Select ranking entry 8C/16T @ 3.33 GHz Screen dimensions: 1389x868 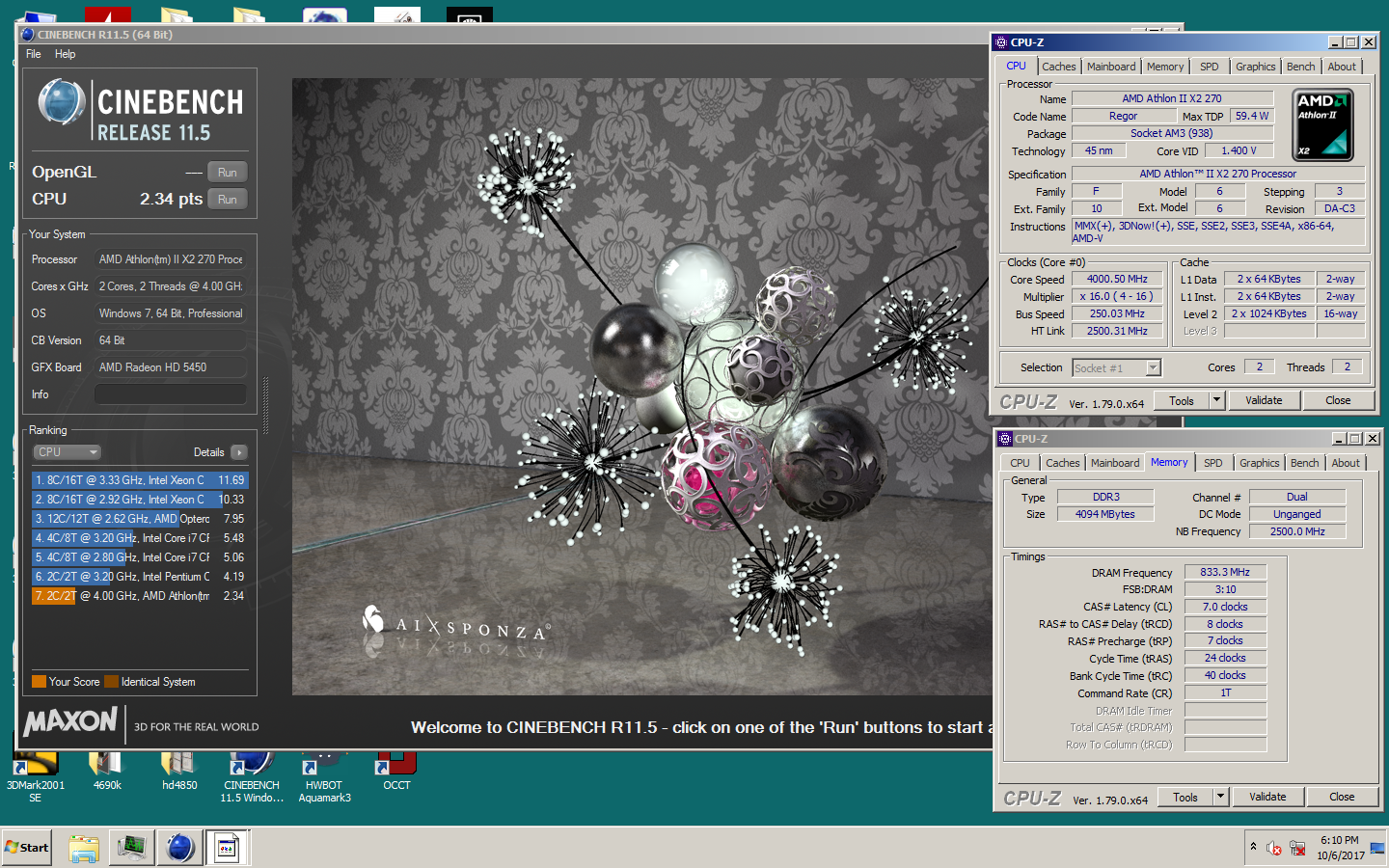[x=140, y=480]
